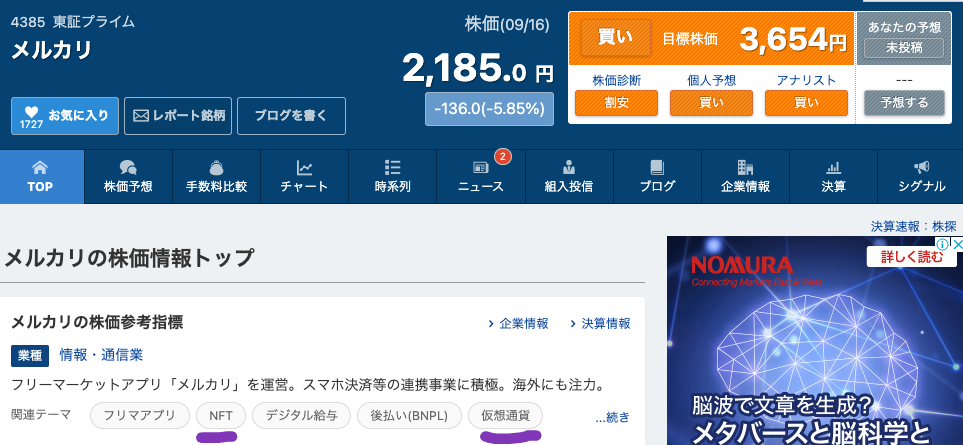Click the ブログを書く button
Viewport: 963px width, 445px height.
point(291,116)
